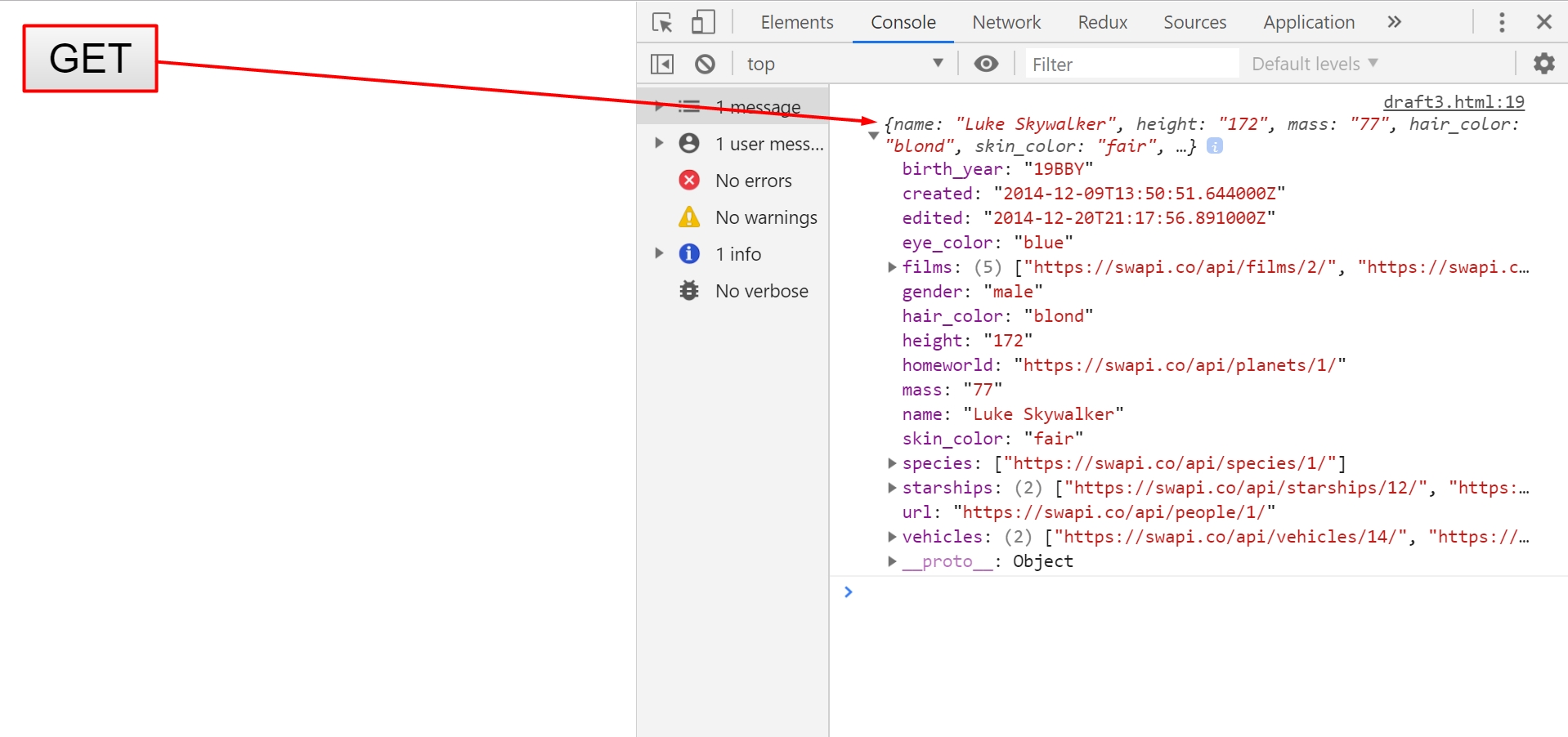Show more tabs with the double chevron
1568x737 pixels.
[x=1395, y=22]
